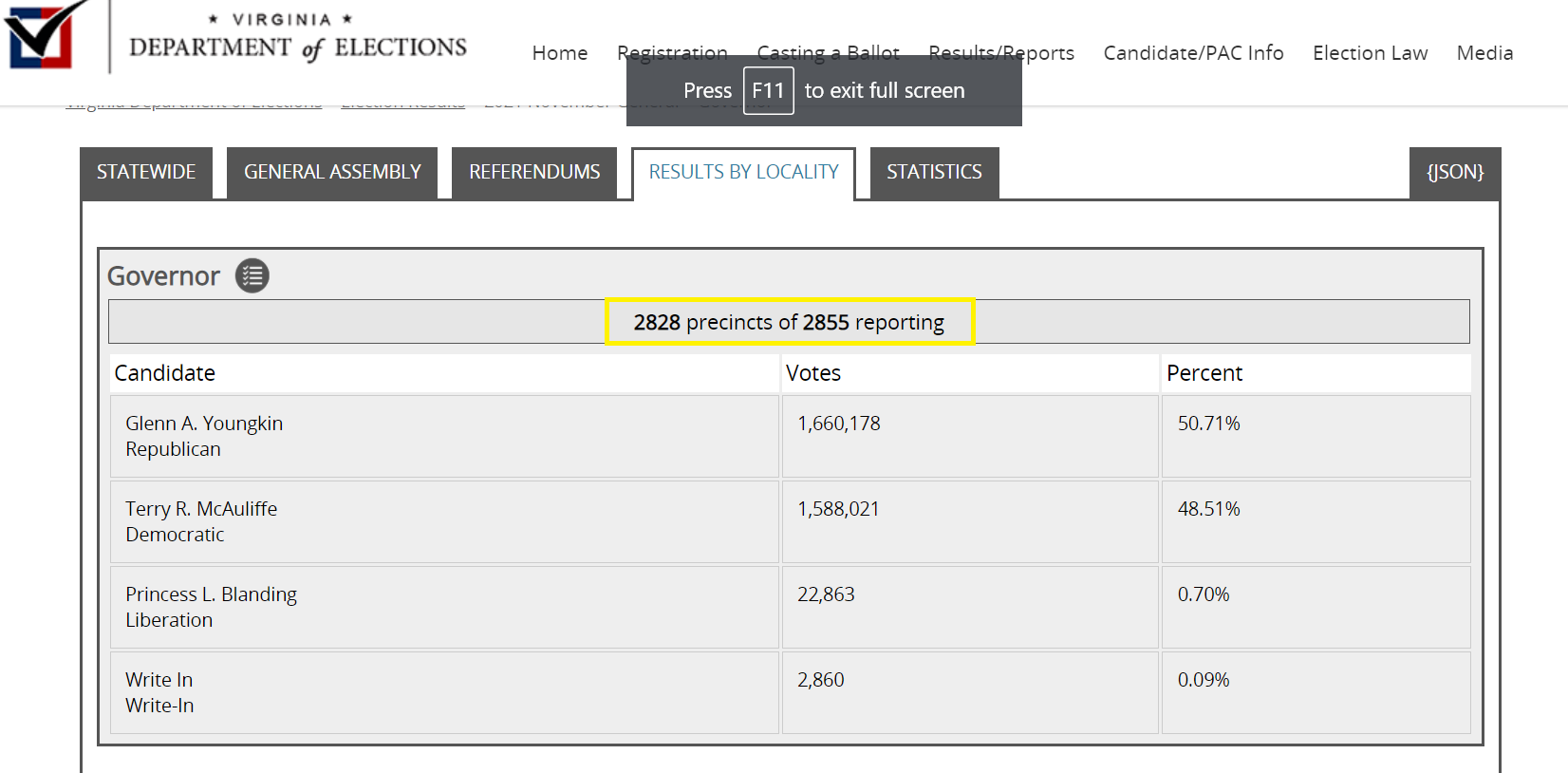This screenshot has width=1568, height=773.
Task: Click the Governor race heading
Action: [x=163, y=276]
